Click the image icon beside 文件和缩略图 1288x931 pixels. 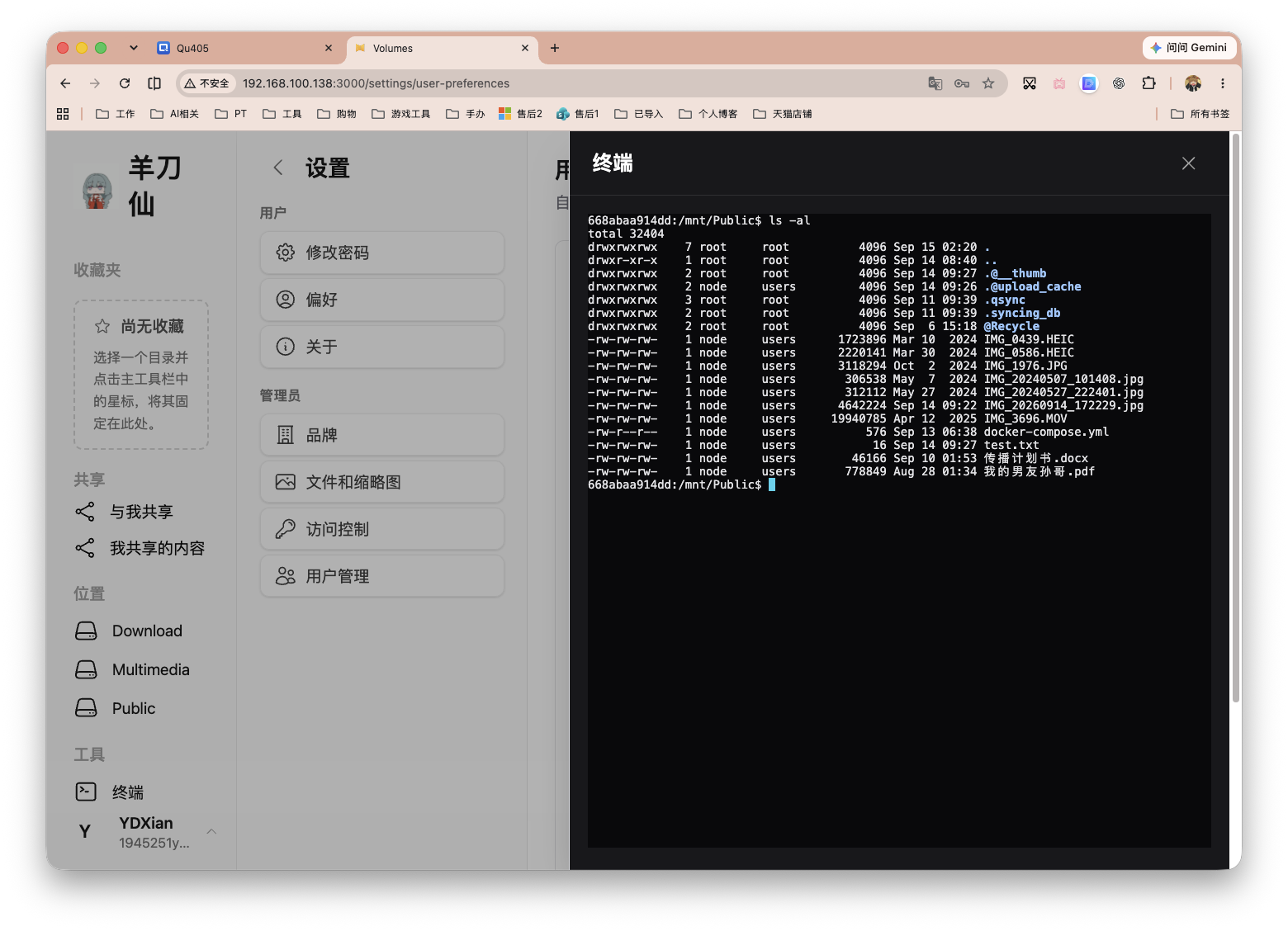(x=286, y=482)
